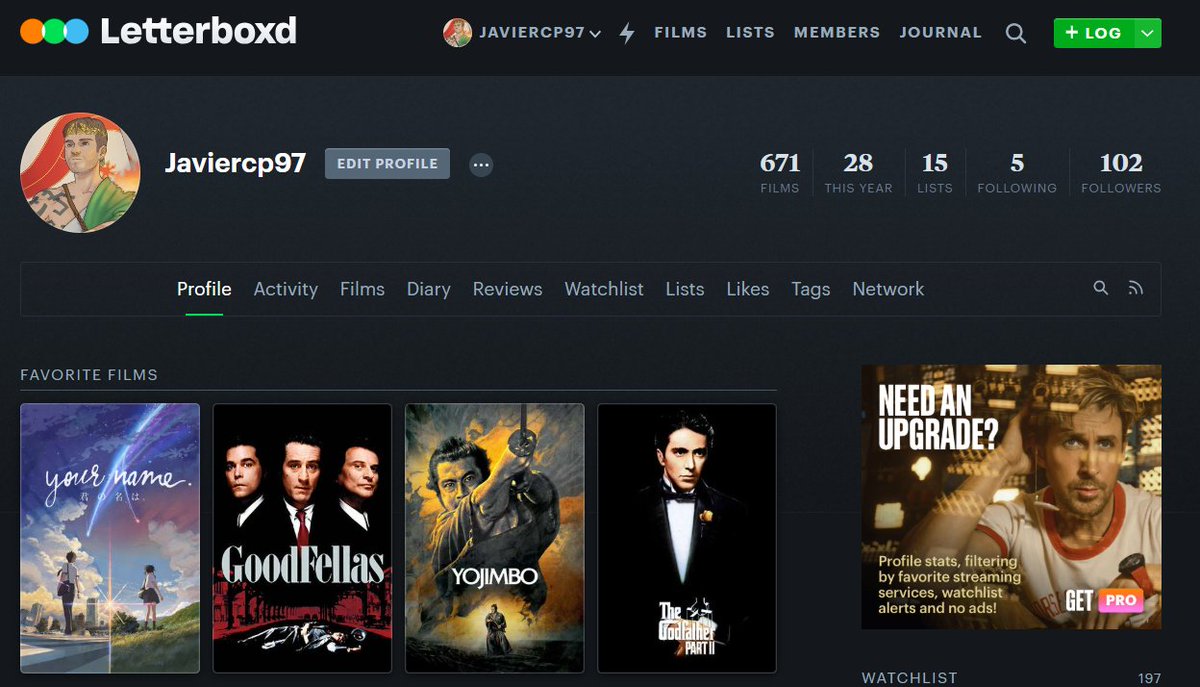Open the Tags tab

810,289
